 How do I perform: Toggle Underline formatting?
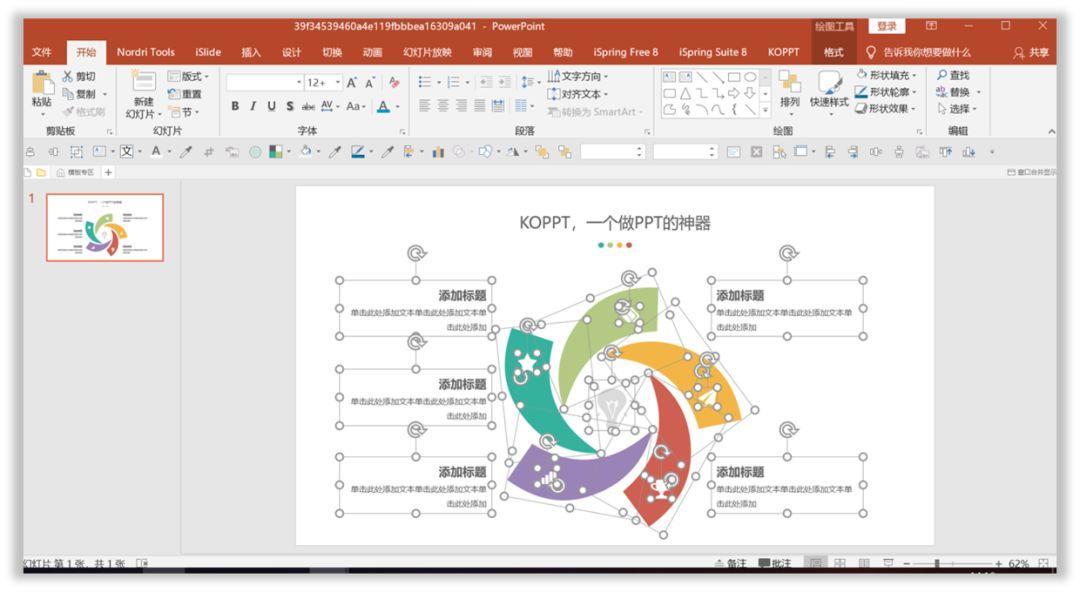(x=271, y=106)
